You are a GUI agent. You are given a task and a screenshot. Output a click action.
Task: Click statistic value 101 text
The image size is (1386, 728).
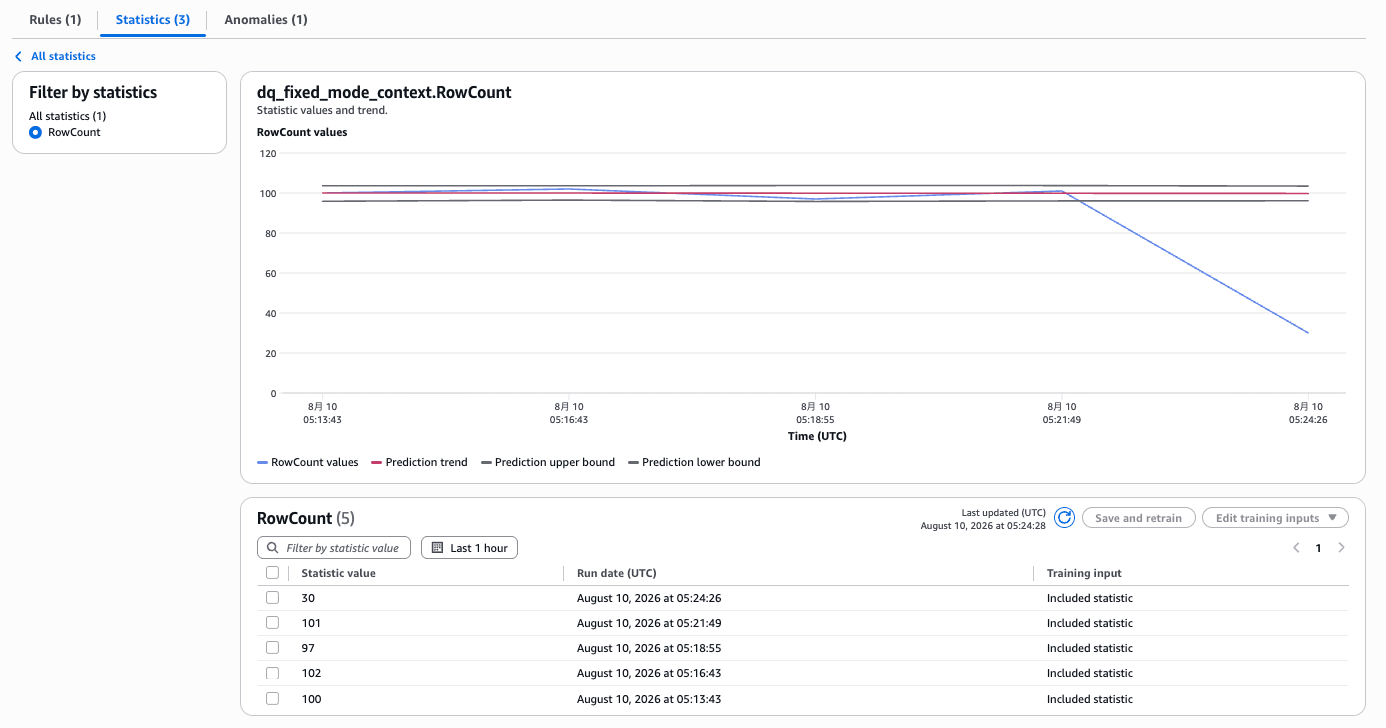click(x=311, y=623)
